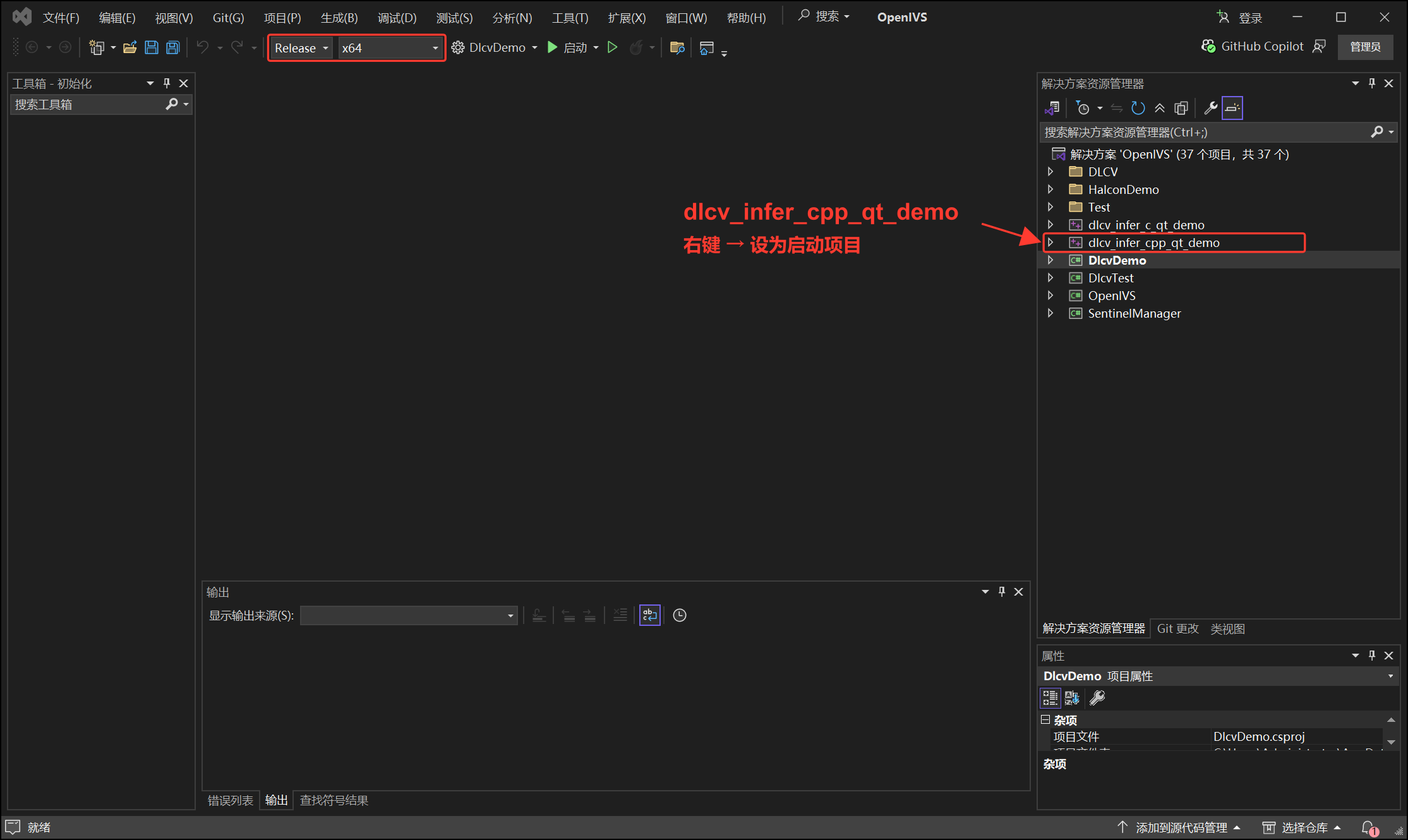Select the OpenIVS project node
The image size is (1408, 840).
point(1112,296)
